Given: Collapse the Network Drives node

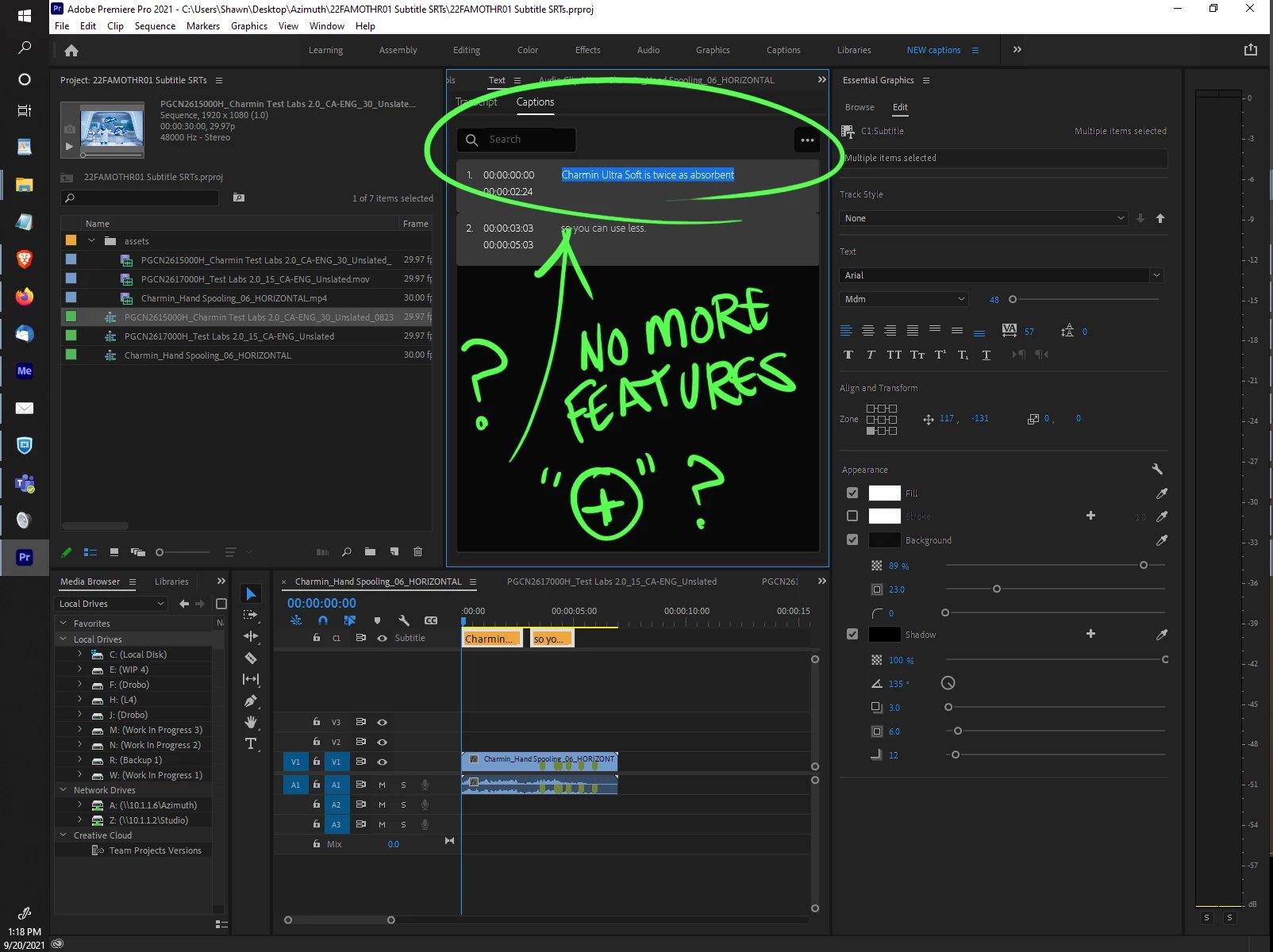Looking at the screenshot, I should click(63, 789).
